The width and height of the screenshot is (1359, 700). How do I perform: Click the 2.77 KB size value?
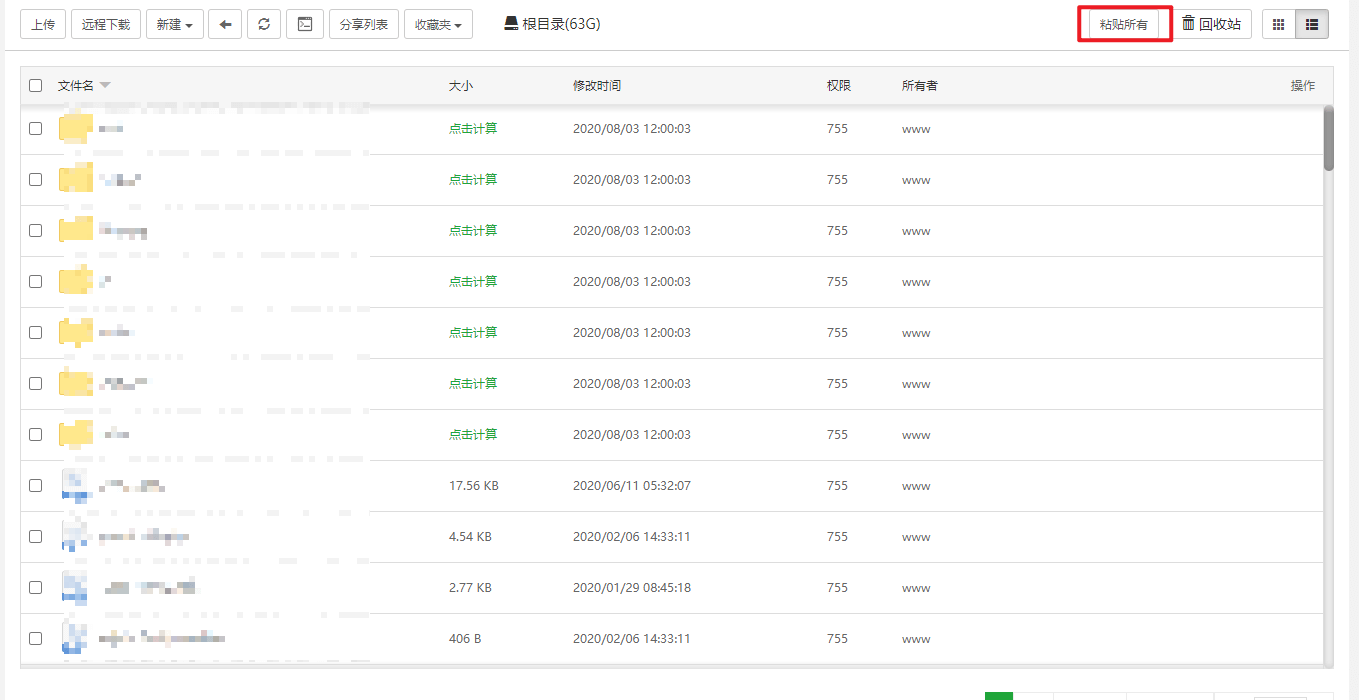point(470,588)
